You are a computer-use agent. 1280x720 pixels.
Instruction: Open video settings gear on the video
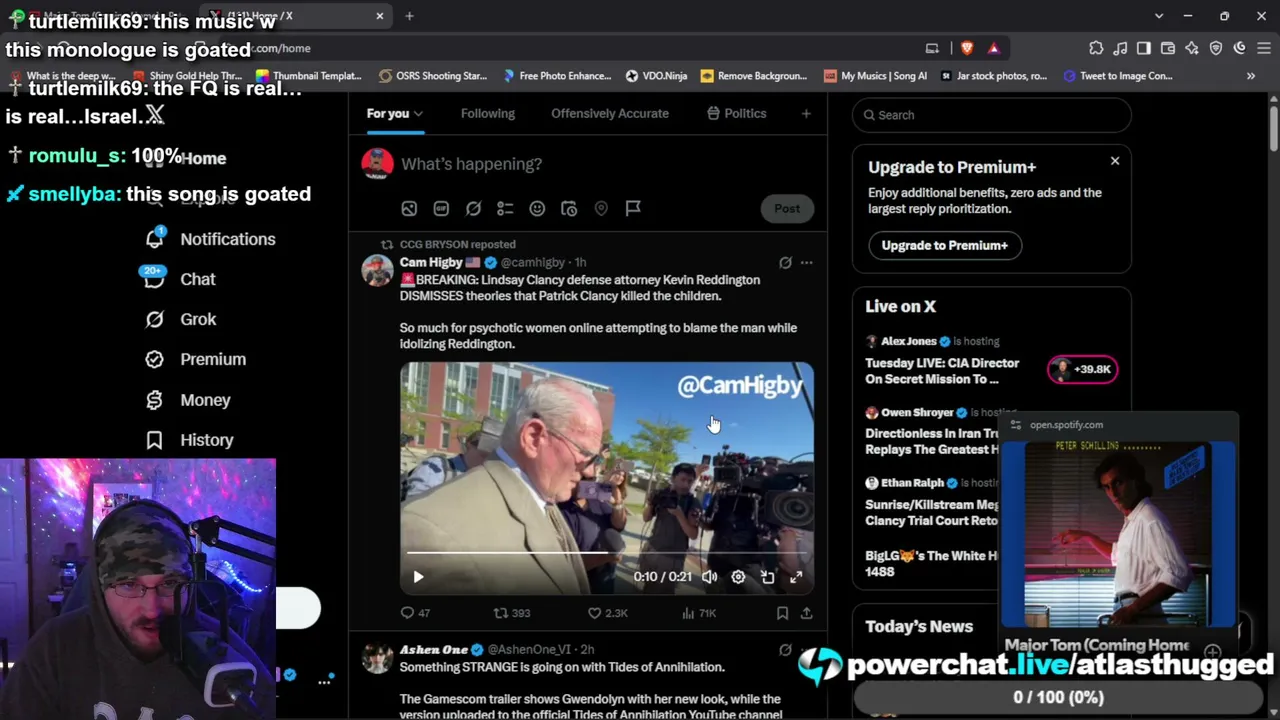pos(738,577)
